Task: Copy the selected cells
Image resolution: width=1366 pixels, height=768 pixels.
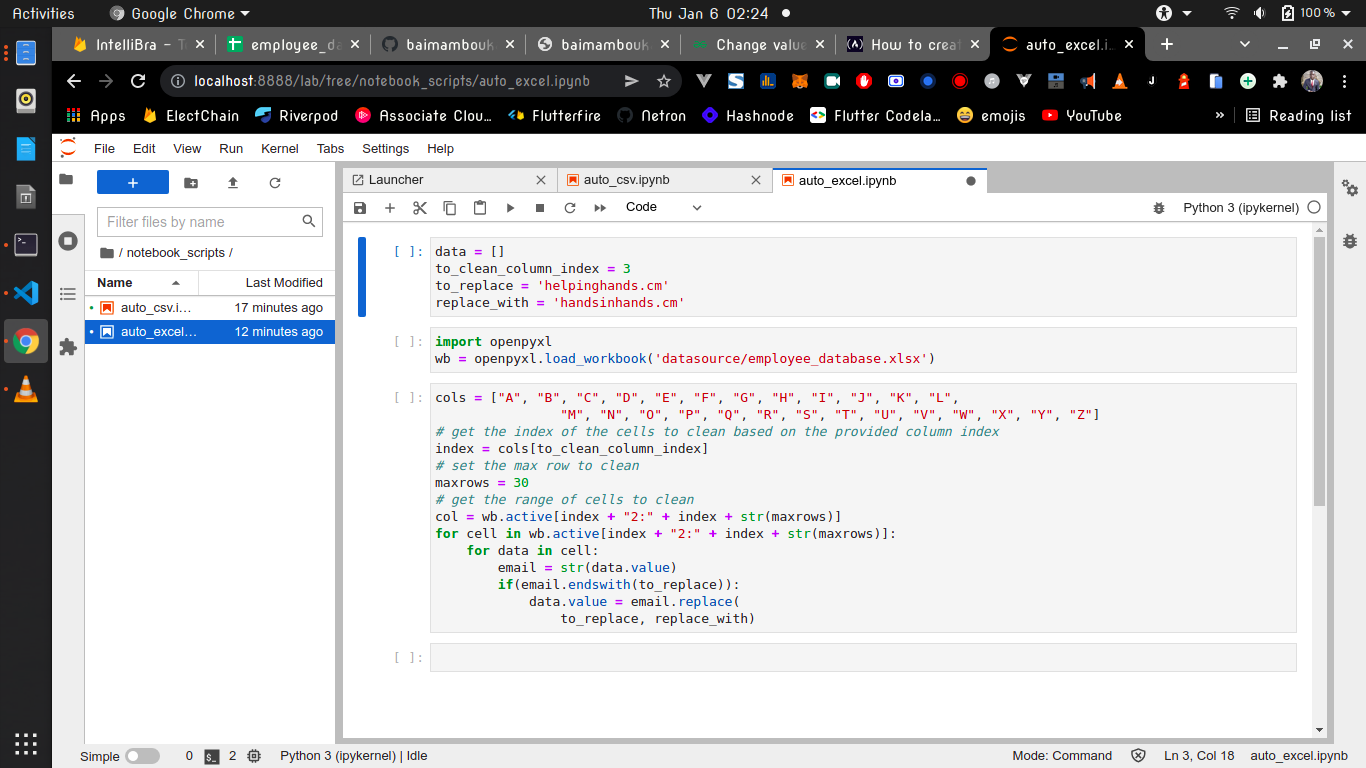Action: pyautogui.click(x=449, y=207)
